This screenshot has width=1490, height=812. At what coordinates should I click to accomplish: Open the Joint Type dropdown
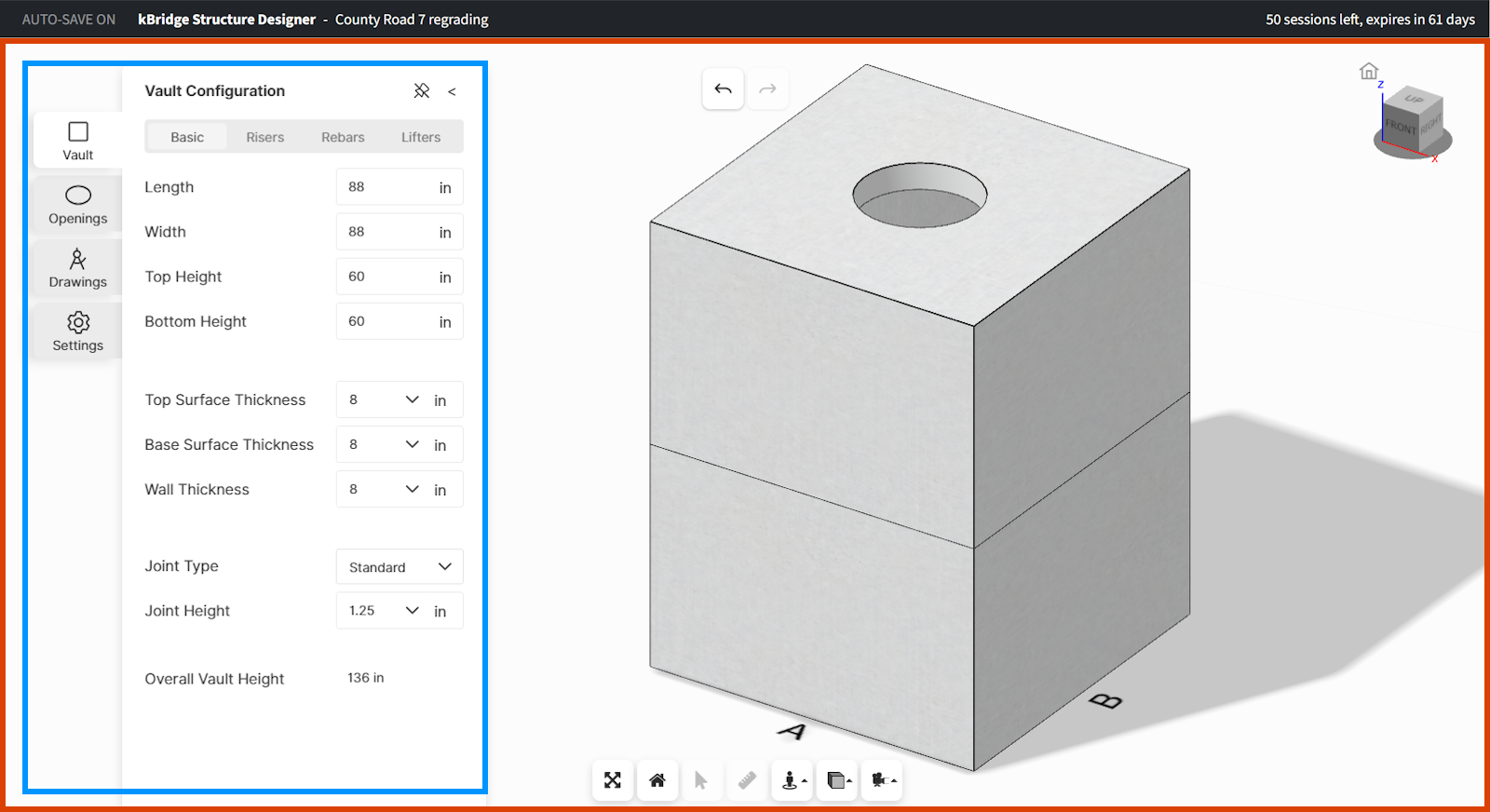400,567
